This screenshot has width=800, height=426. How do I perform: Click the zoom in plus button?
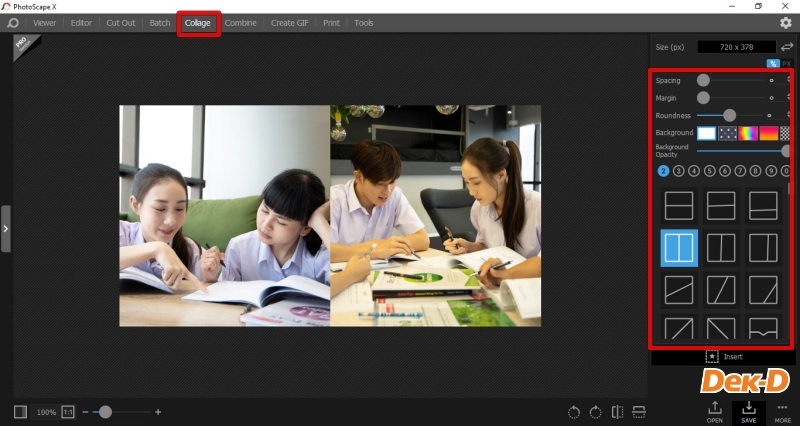click(x=158, y=412)
